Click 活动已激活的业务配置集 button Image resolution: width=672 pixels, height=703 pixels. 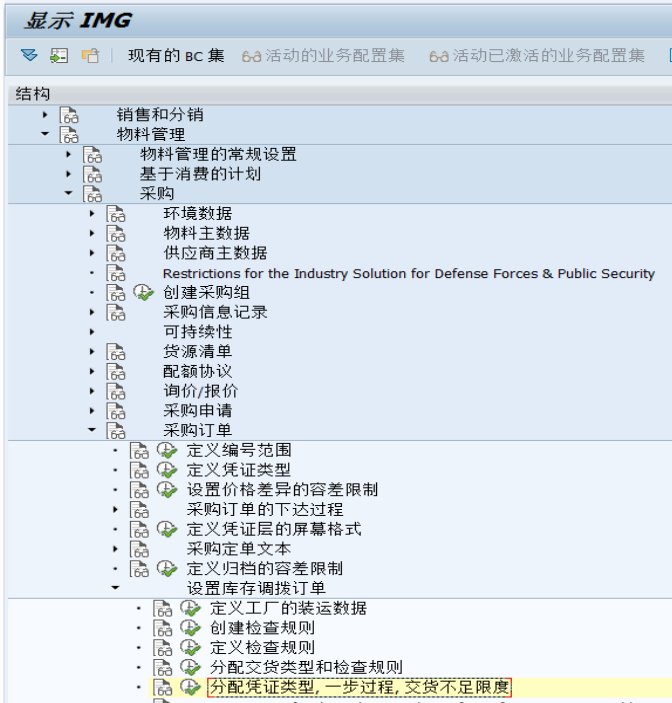pos(537,56)
